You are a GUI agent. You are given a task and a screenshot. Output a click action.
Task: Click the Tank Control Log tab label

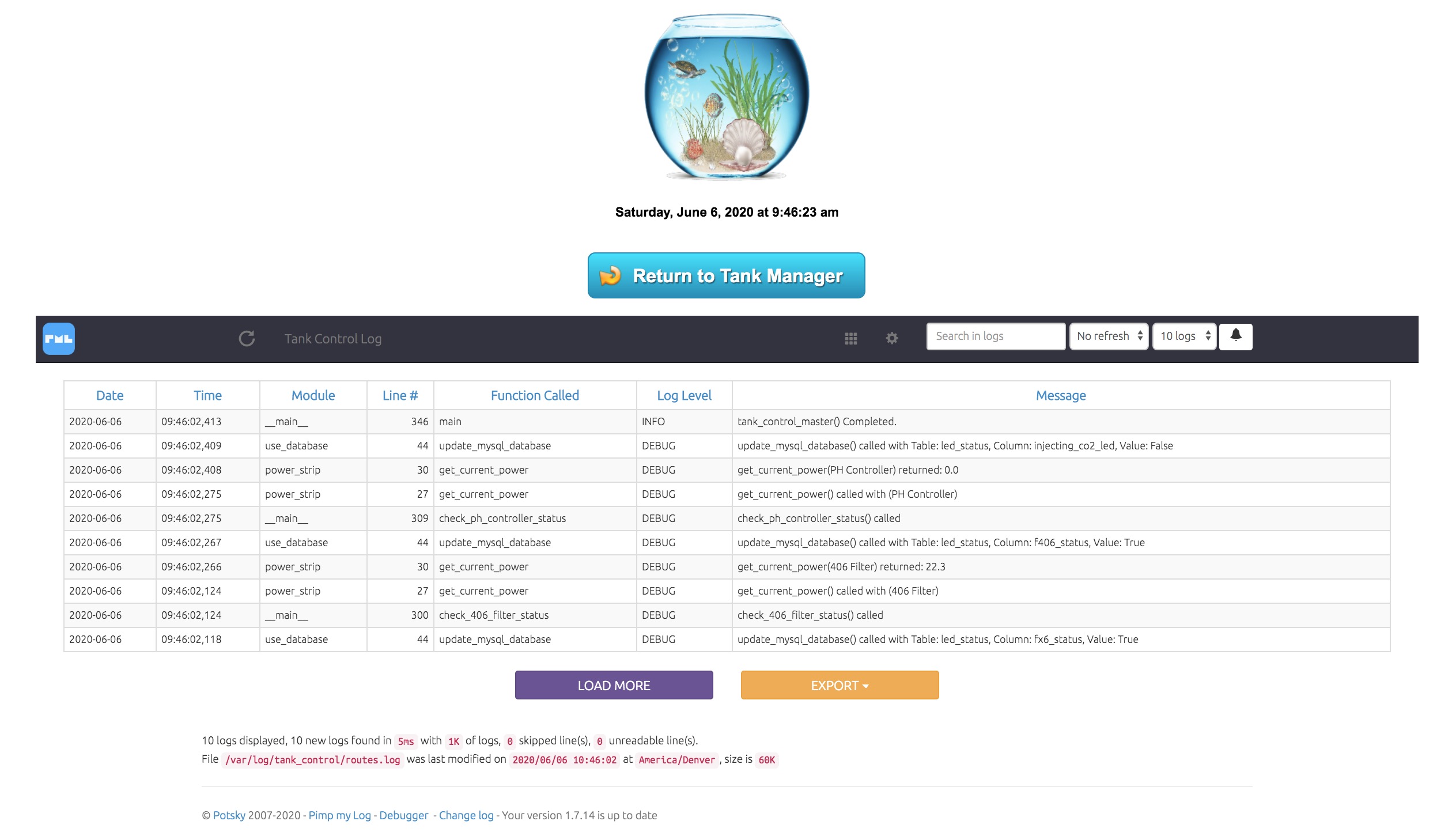pyautogui.click(x=332, y=338)
